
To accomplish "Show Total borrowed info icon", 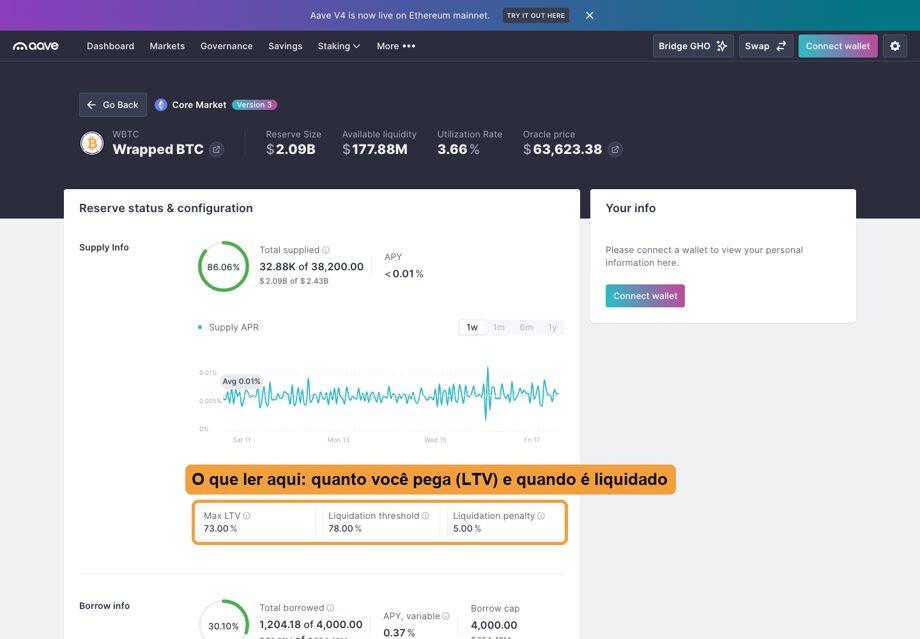I will (330, 608).
